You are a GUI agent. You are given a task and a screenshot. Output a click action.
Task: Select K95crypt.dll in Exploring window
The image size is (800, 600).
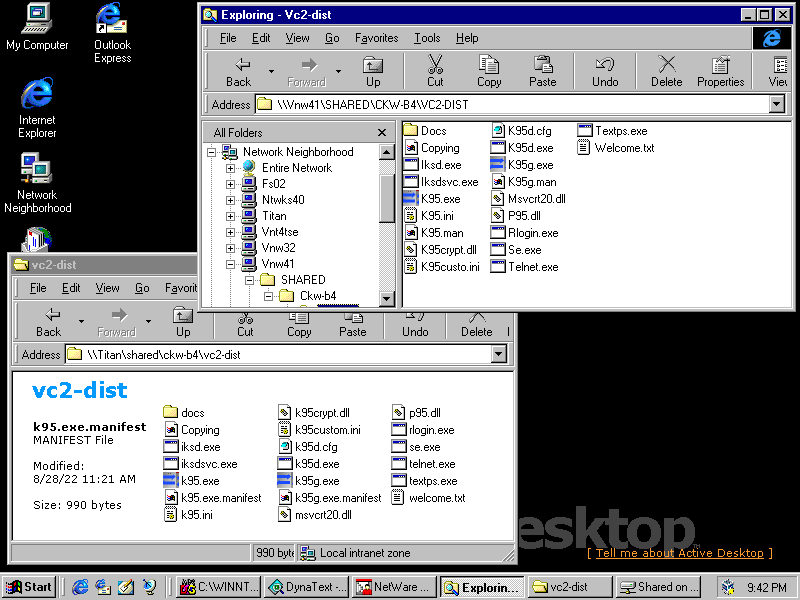[x=440, y=250]
